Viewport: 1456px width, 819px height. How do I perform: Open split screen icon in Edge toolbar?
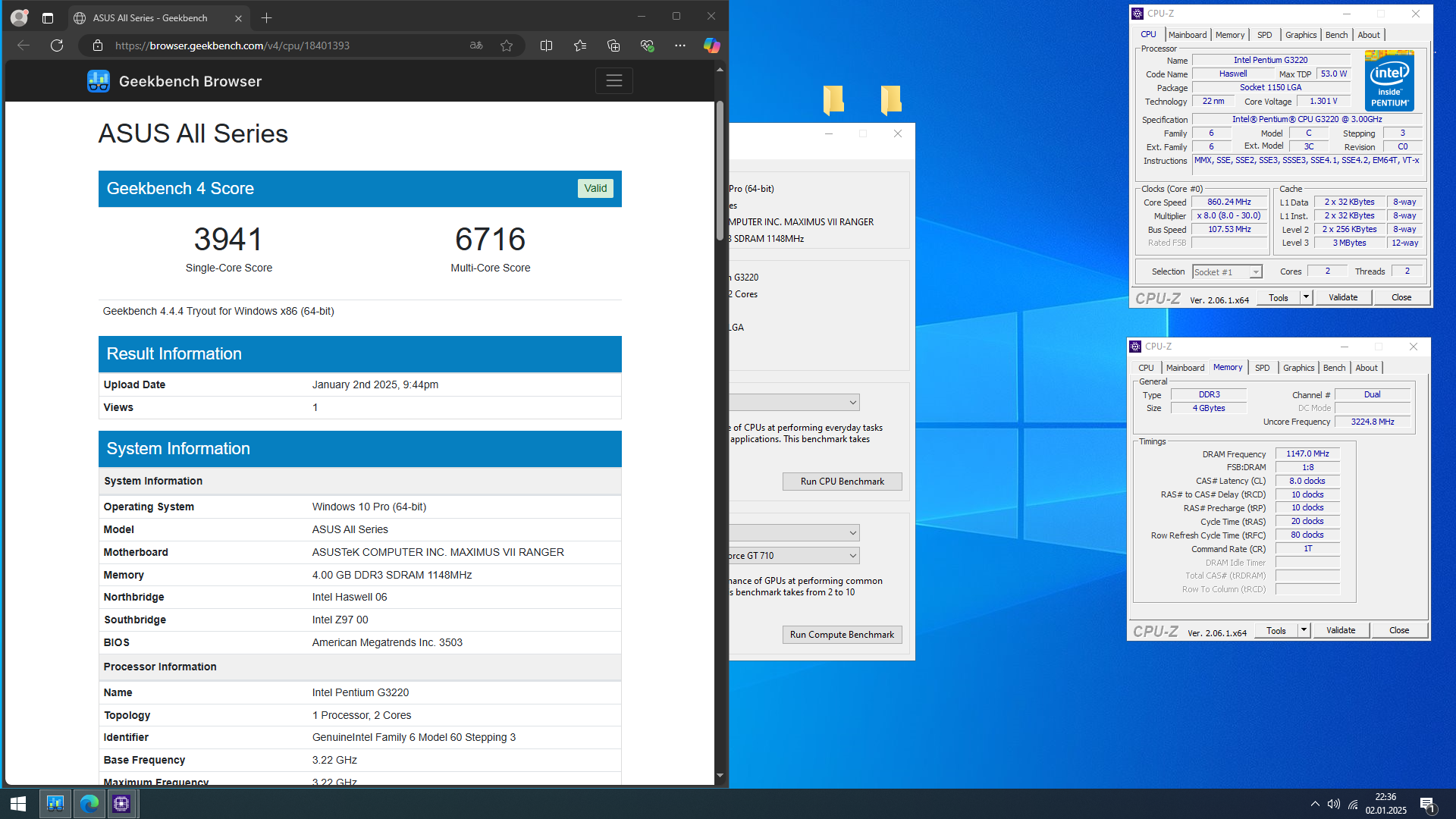click(546, 45)
